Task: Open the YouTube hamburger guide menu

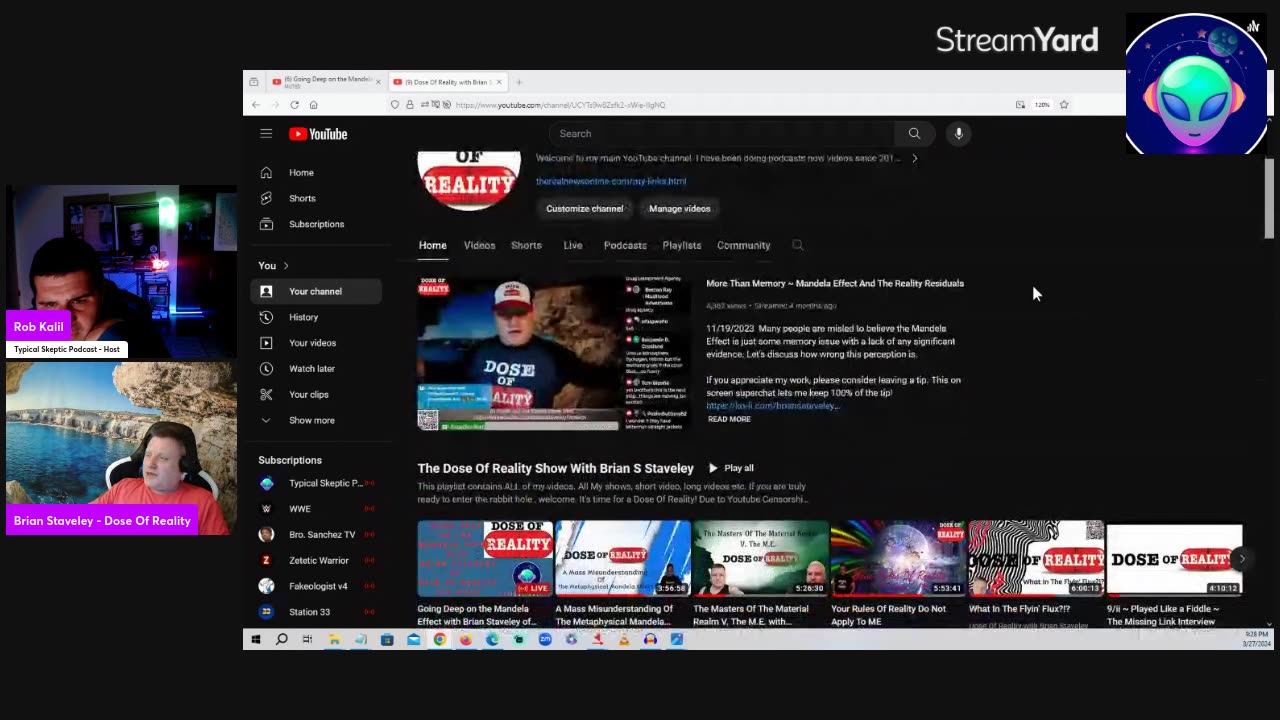Action: click(266, 133)
